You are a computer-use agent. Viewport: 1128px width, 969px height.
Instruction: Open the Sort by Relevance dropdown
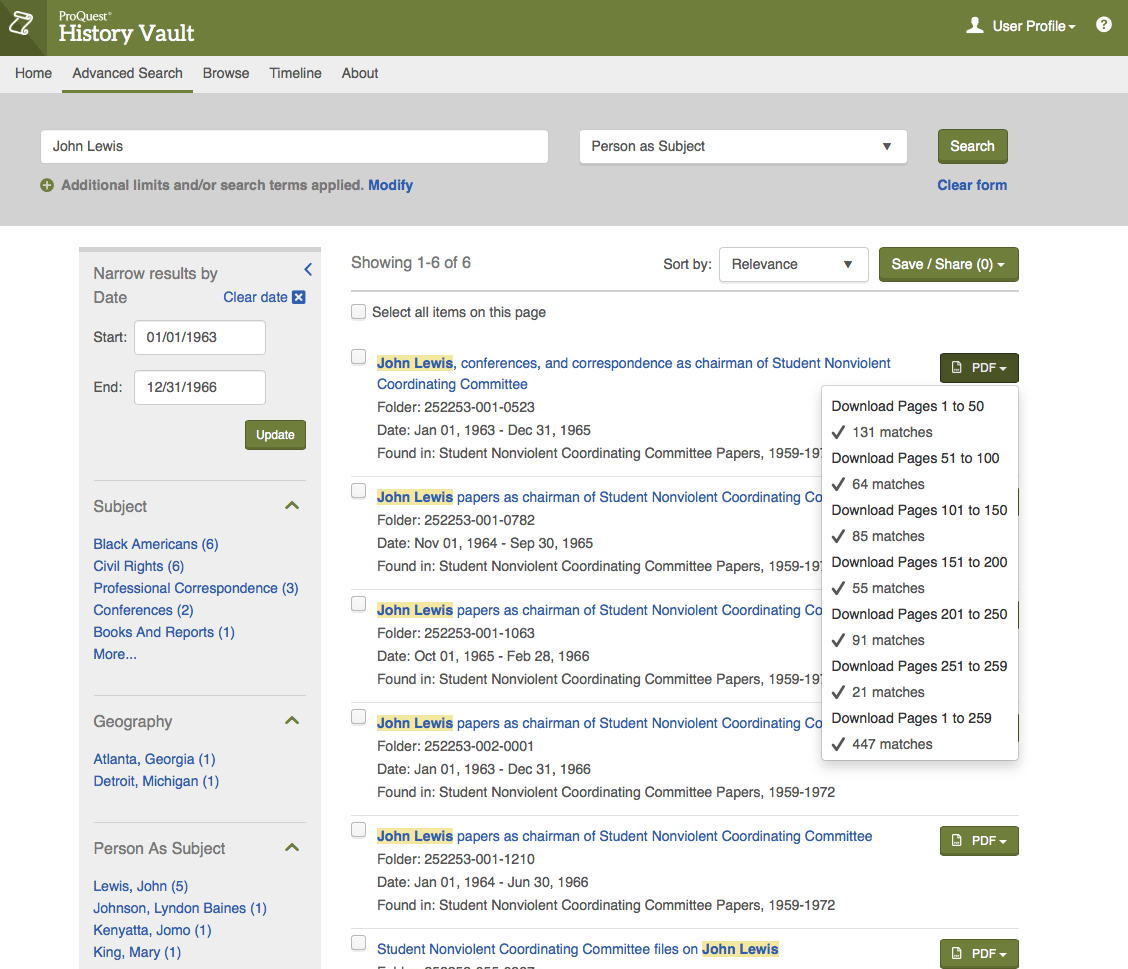[x=792, y=264]
